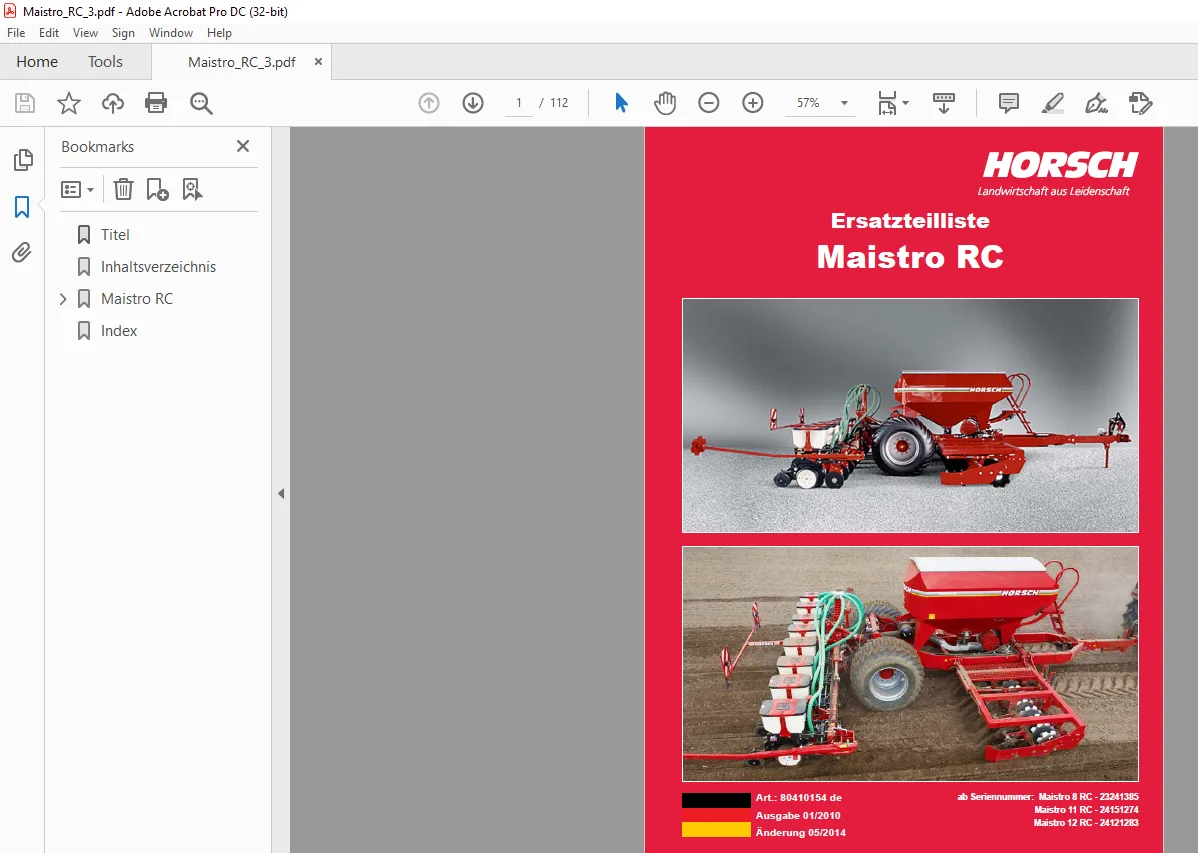Click the 'Ausgabe 01/2010' text

[x=798, y=816]
